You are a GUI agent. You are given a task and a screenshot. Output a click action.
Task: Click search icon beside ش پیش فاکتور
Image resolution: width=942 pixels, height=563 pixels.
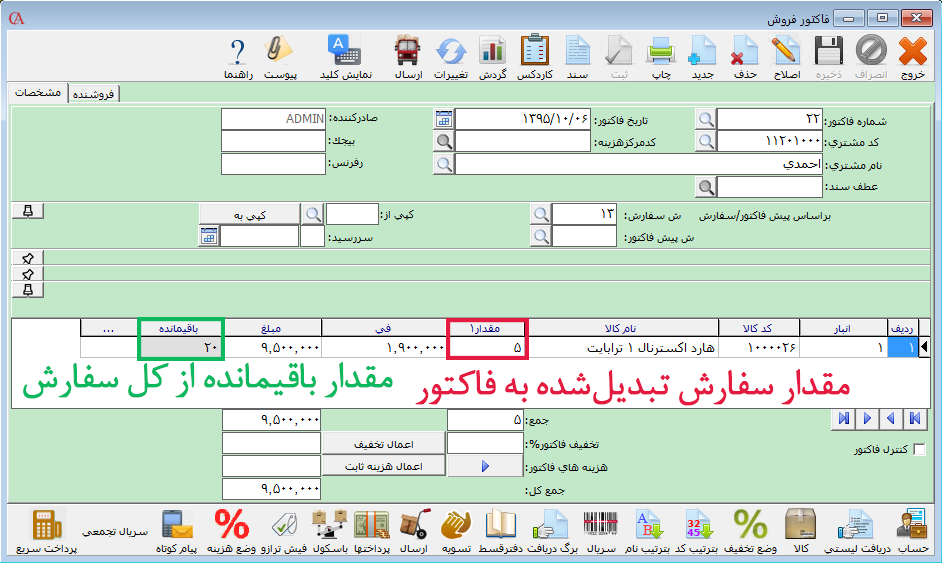[541, 236]
